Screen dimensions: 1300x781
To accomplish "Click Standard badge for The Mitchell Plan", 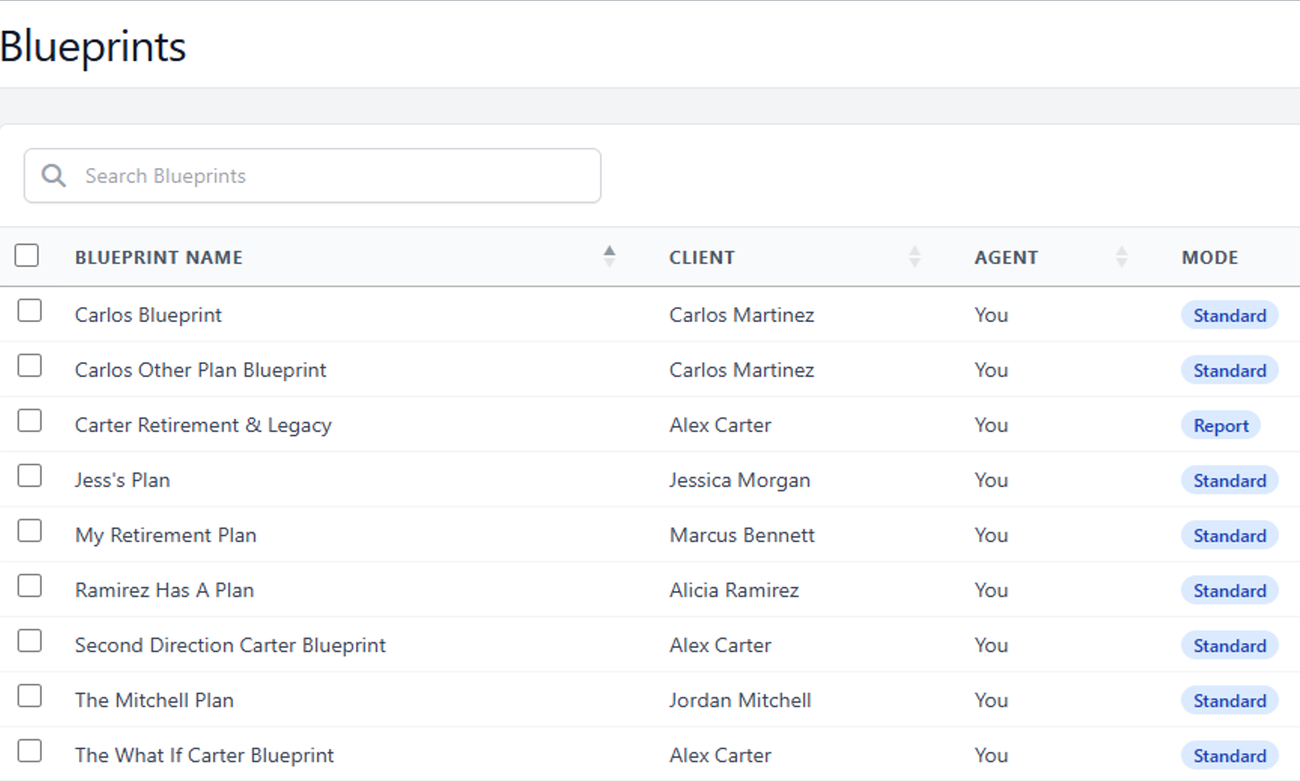I will click(1230, 701).
